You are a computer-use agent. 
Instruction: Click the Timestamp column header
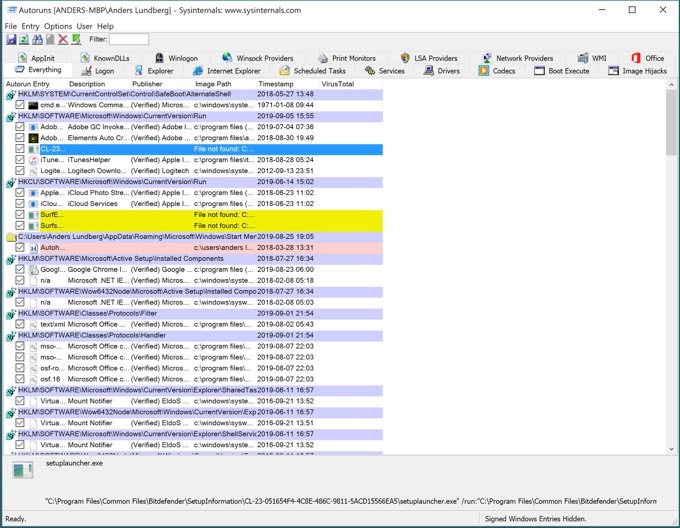pyautogui.click(x=276, y=84)
